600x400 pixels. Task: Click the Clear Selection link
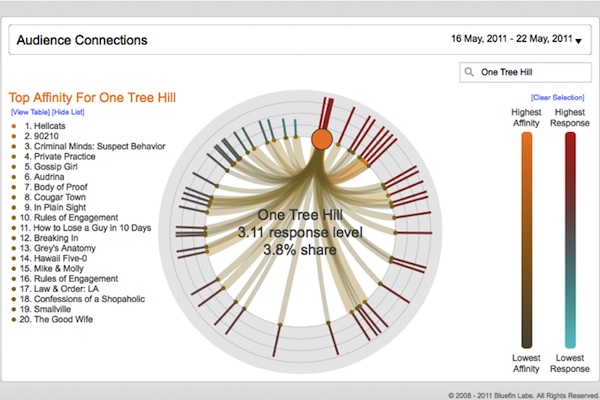[558, 97]
